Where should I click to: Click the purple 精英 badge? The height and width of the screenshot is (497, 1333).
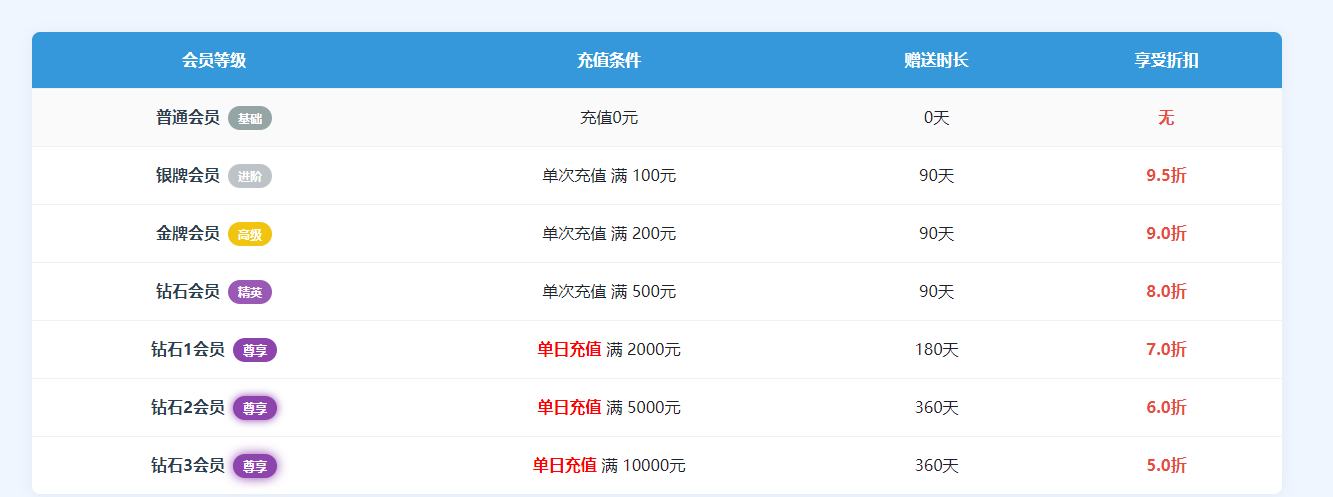tap(250, 292)
